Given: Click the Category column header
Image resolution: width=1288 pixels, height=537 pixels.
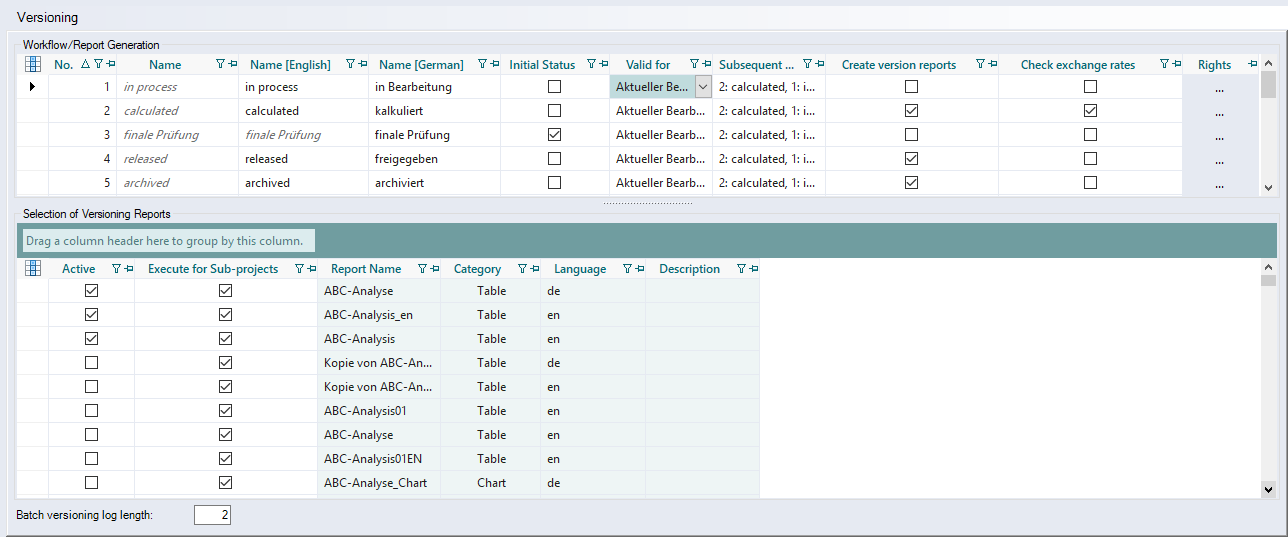Looking at the screenshot, I should [x=477, y=268].
